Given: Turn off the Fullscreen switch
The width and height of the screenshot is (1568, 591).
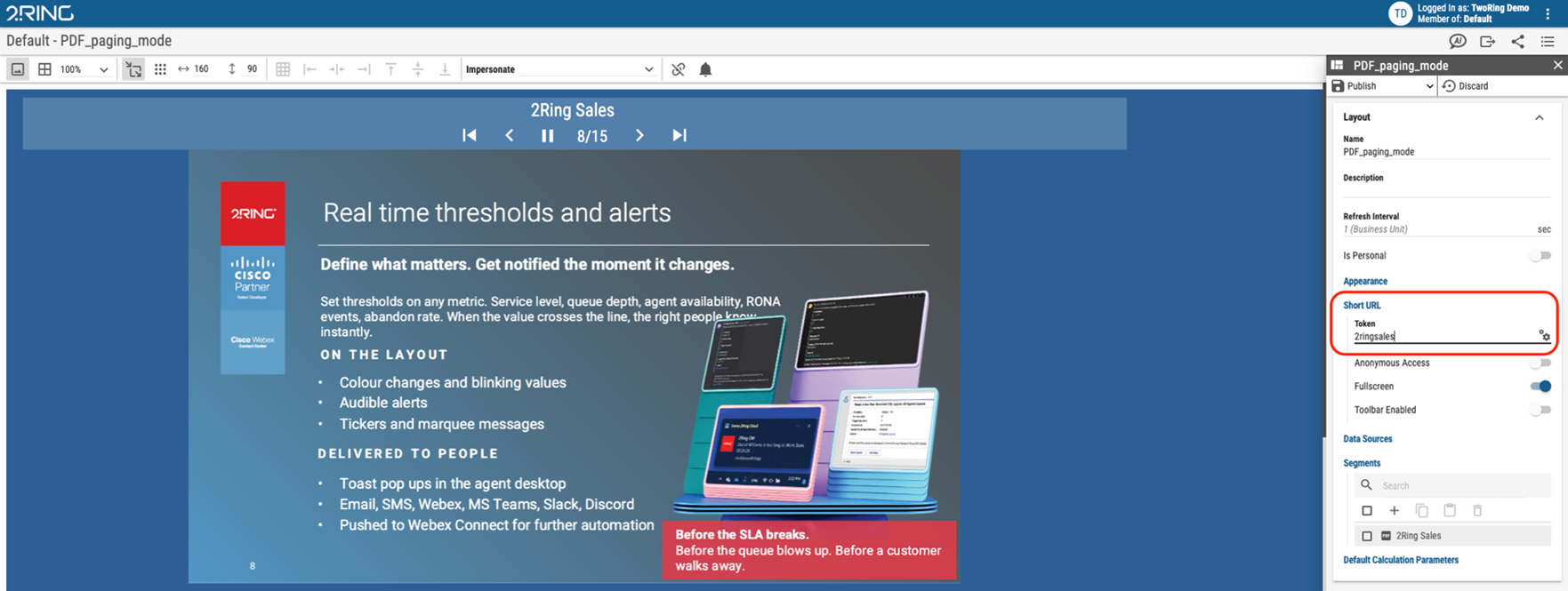Looking at the screenshot, I should pos(1540,386).
